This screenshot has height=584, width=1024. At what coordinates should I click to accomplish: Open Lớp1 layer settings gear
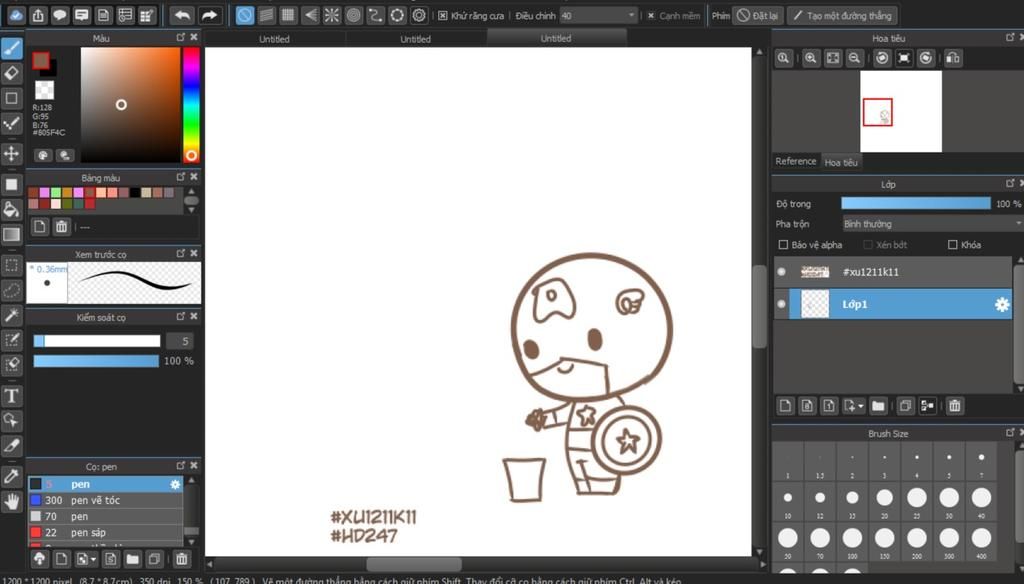click(1001, 304)
